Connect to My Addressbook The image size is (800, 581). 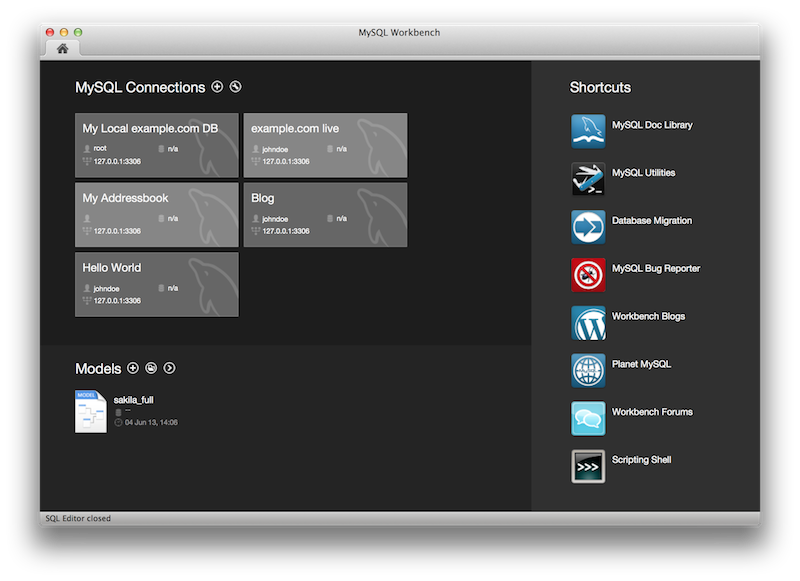(x=157, y=214)
